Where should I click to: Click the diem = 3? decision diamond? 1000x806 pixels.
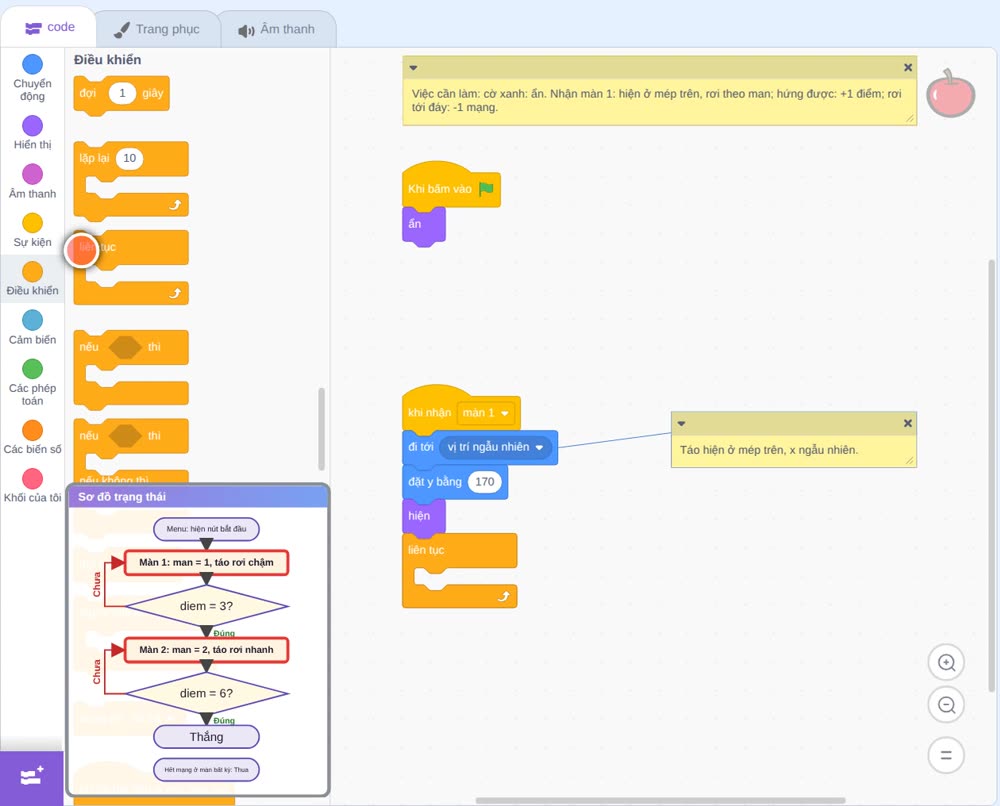point(207,606)
